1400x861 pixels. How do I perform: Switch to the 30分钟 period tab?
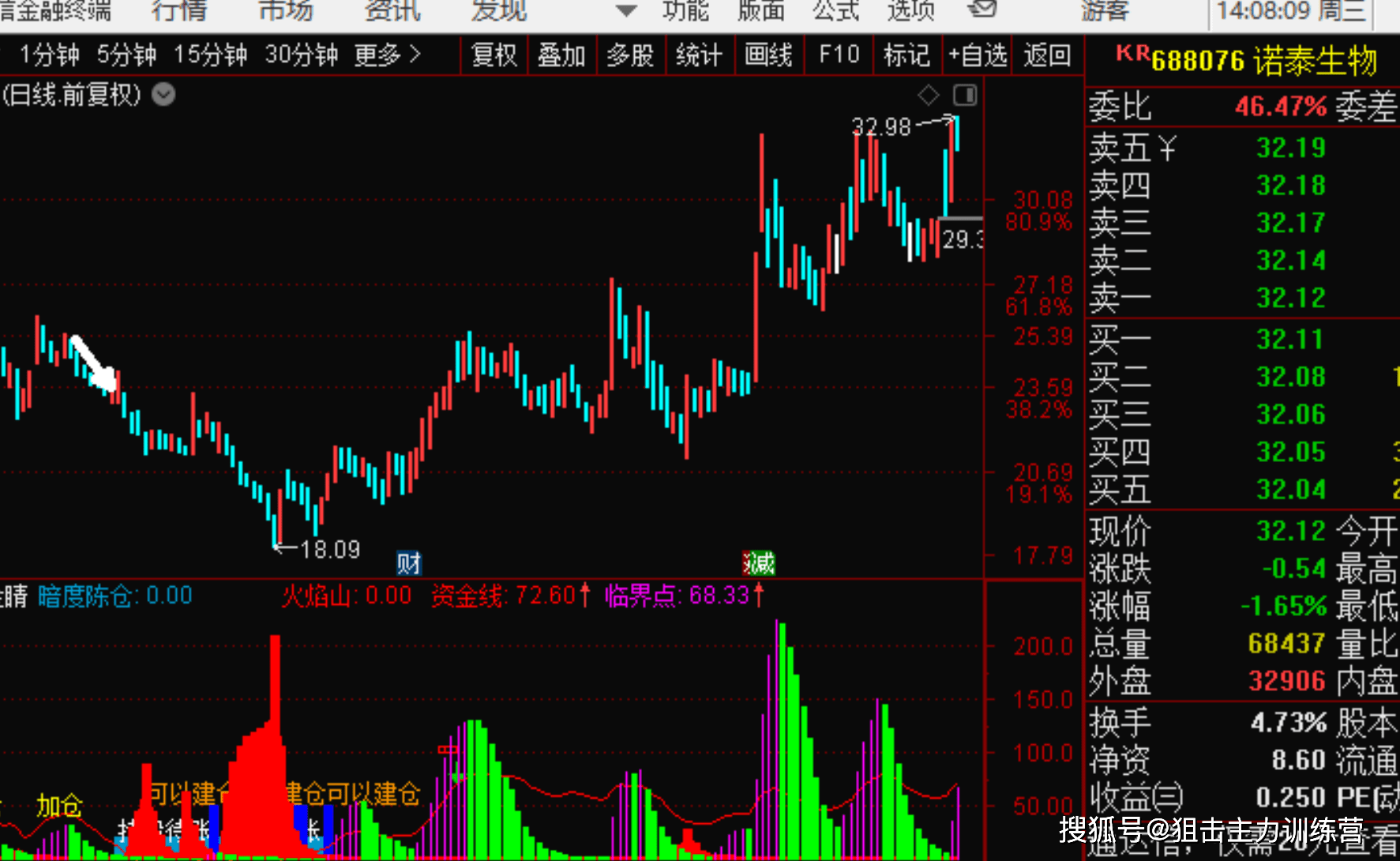tap(302, 55)
